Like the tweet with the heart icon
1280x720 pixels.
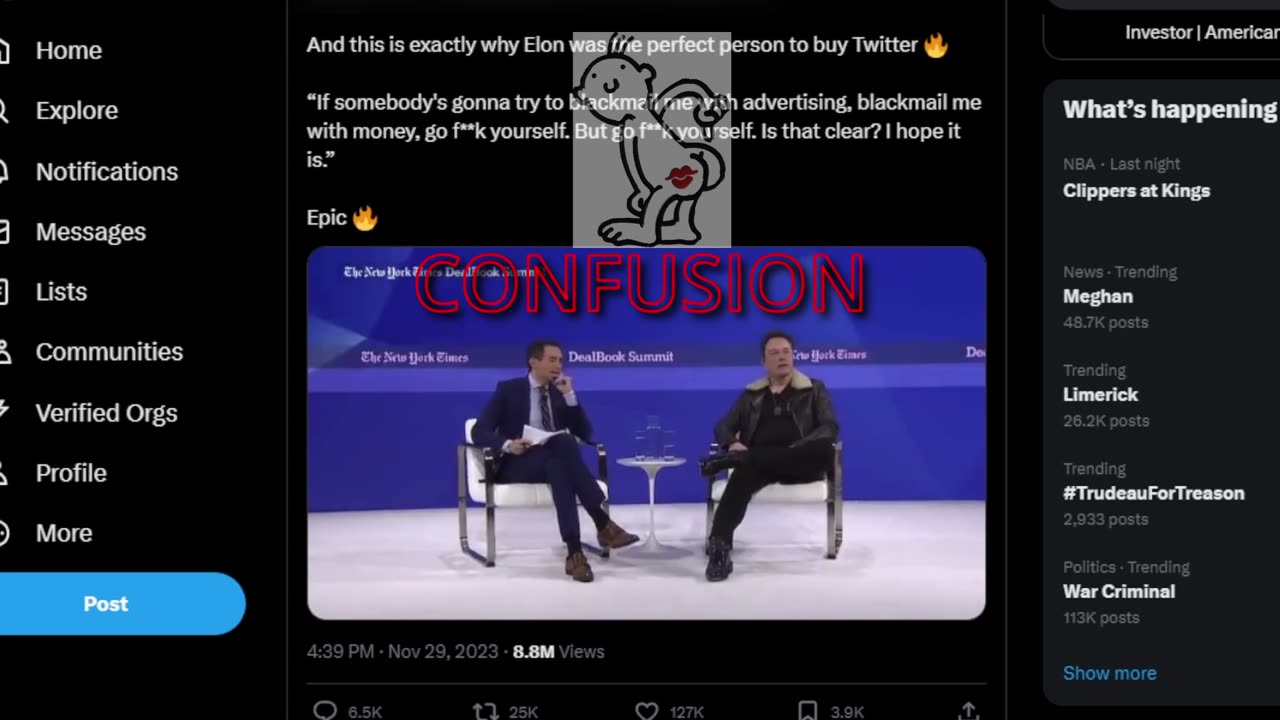coord(647,710)
